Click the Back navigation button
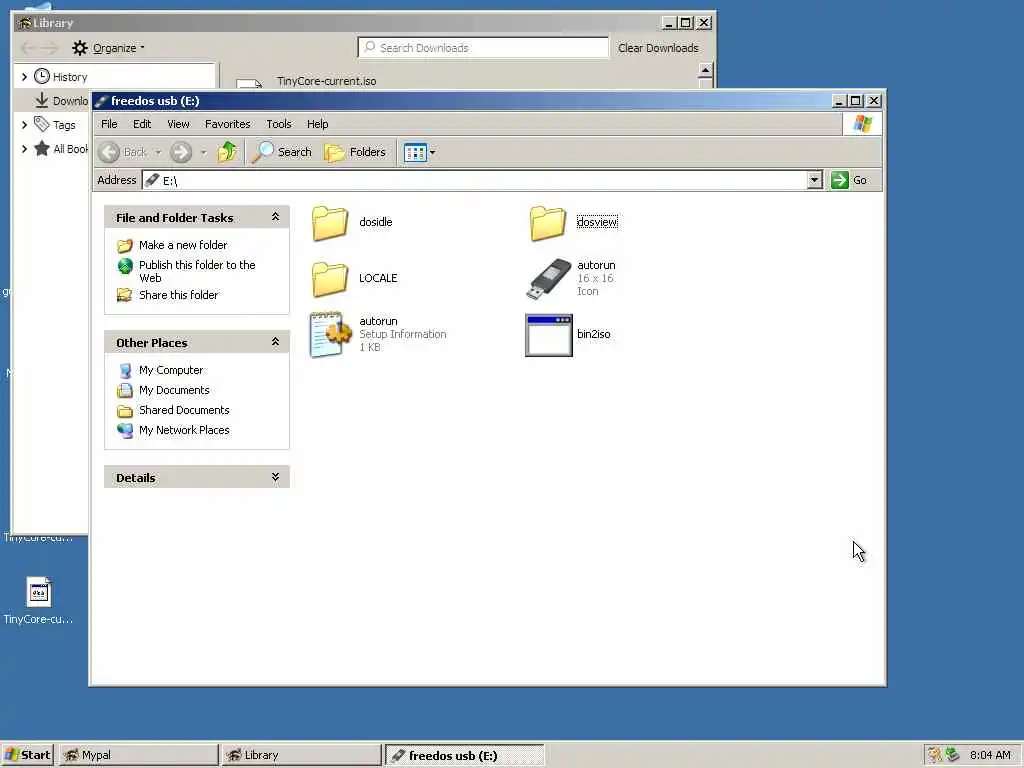The height and width of the screenshot is (768, 1024). tap(123, 152)
